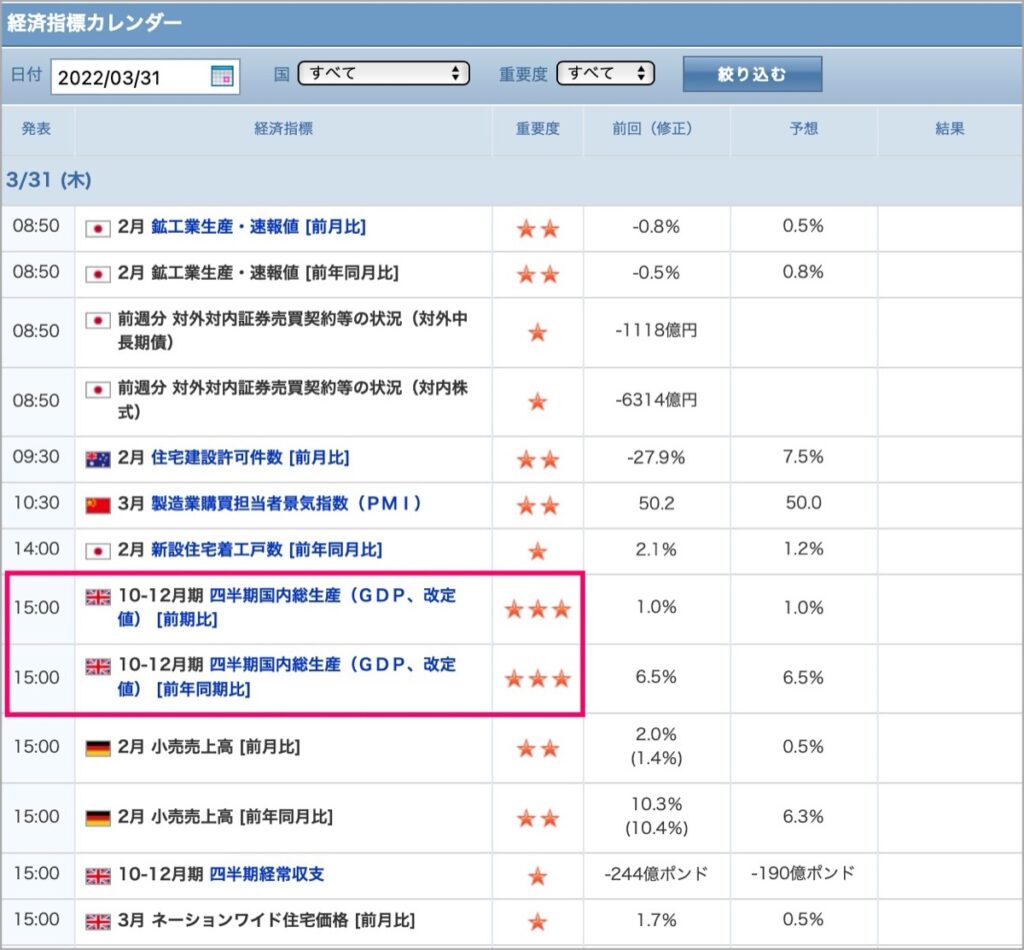Open 製造業購買担当者景気指数(PMI) link

click(x=287, y=503)
